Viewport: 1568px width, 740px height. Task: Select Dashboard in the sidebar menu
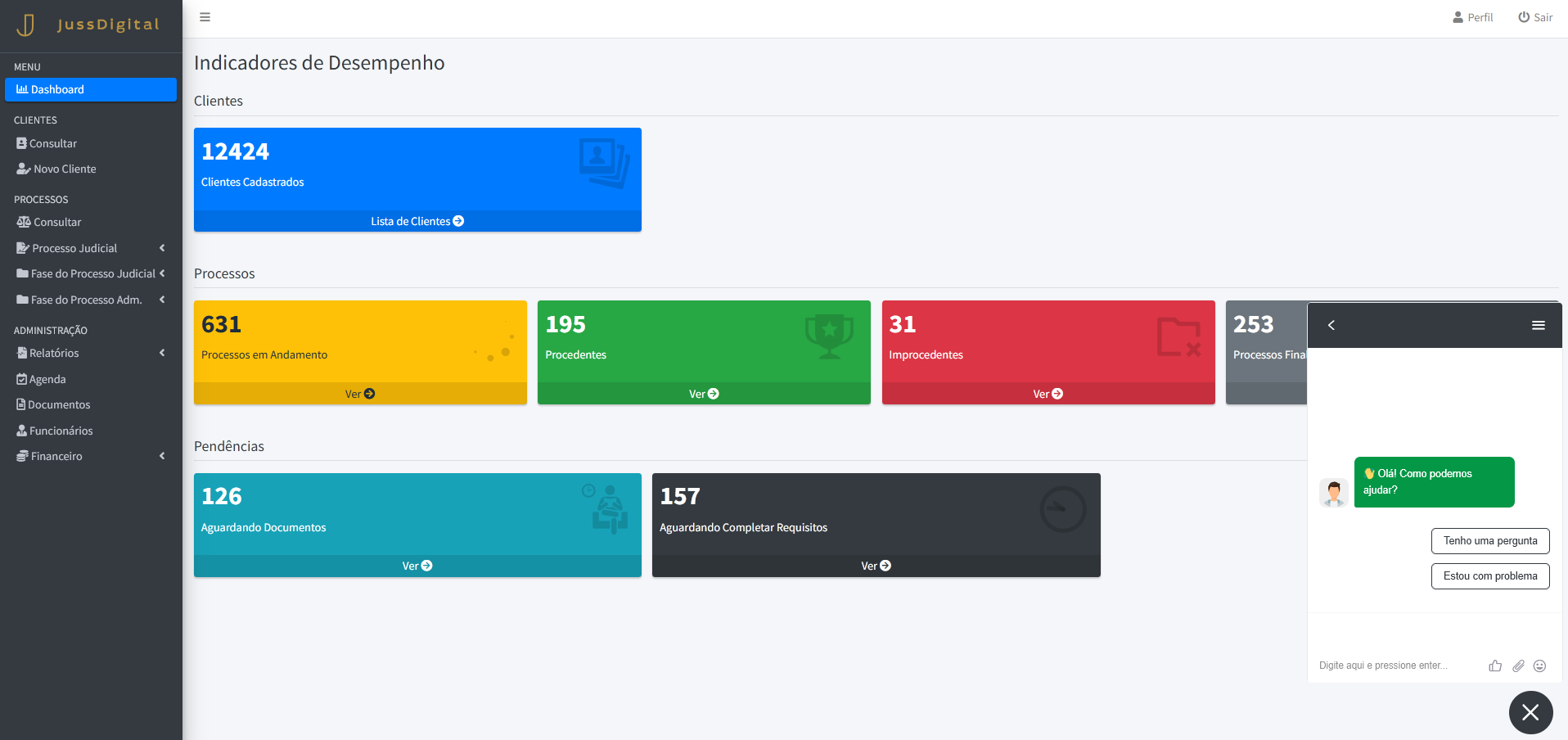pos(90,90)
